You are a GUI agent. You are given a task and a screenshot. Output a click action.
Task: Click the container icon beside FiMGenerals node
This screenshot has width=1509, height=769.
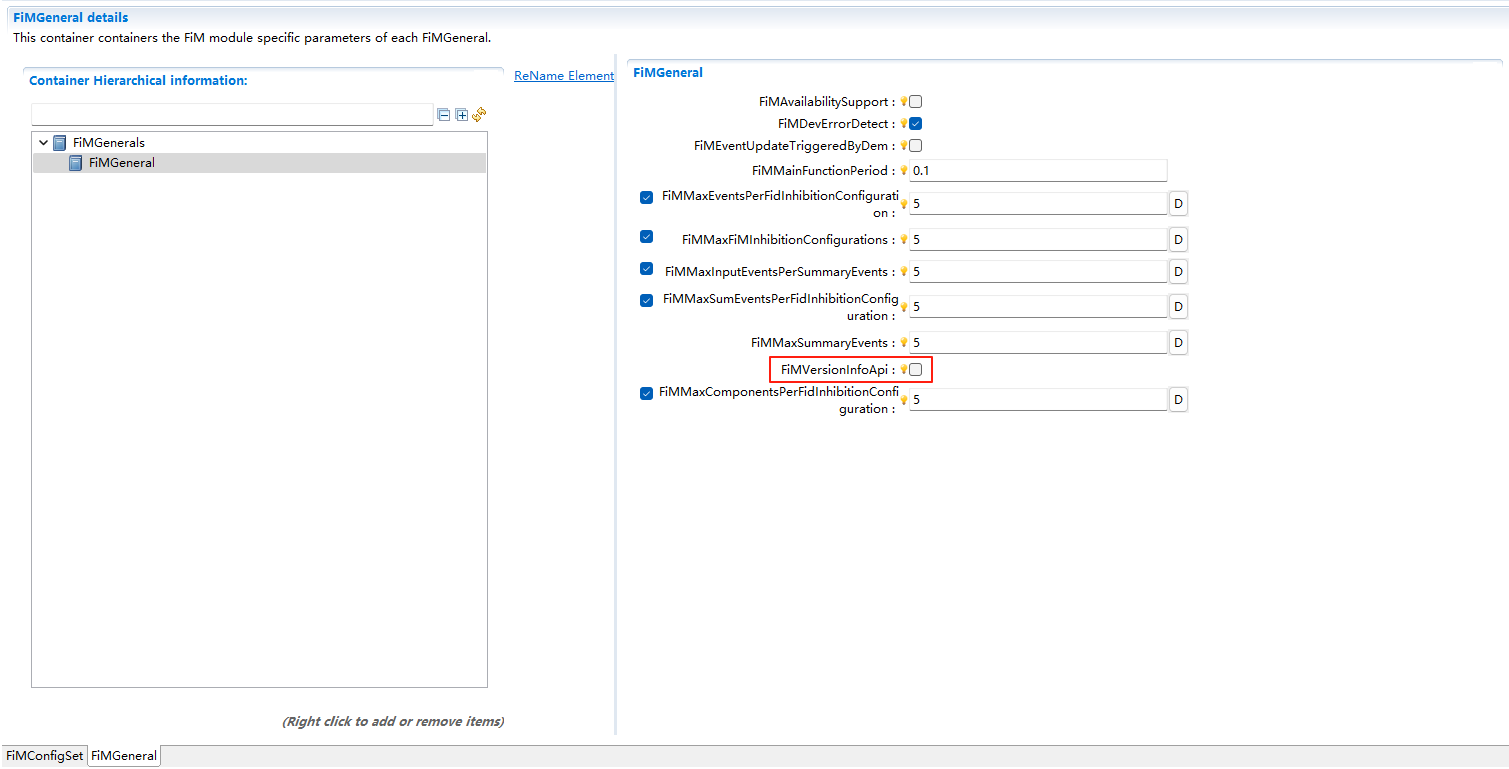(x=58, y=142)
